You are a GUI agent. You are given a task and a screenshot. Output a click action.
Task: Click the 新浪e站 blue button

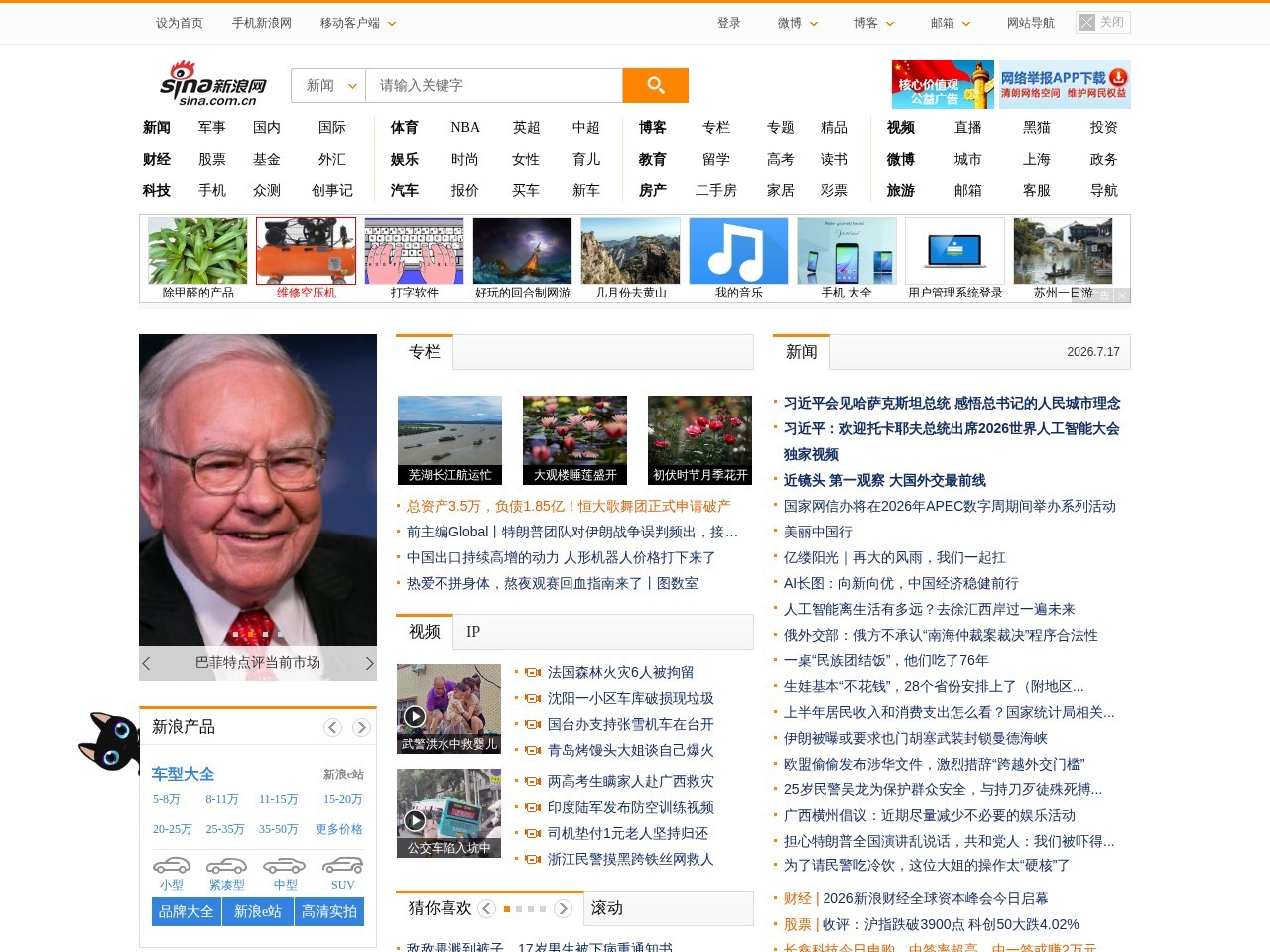tap(258, 912)
